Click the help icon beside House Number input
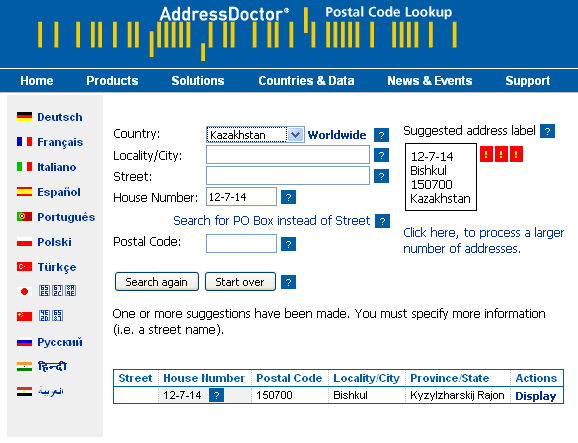 (288, 197)
